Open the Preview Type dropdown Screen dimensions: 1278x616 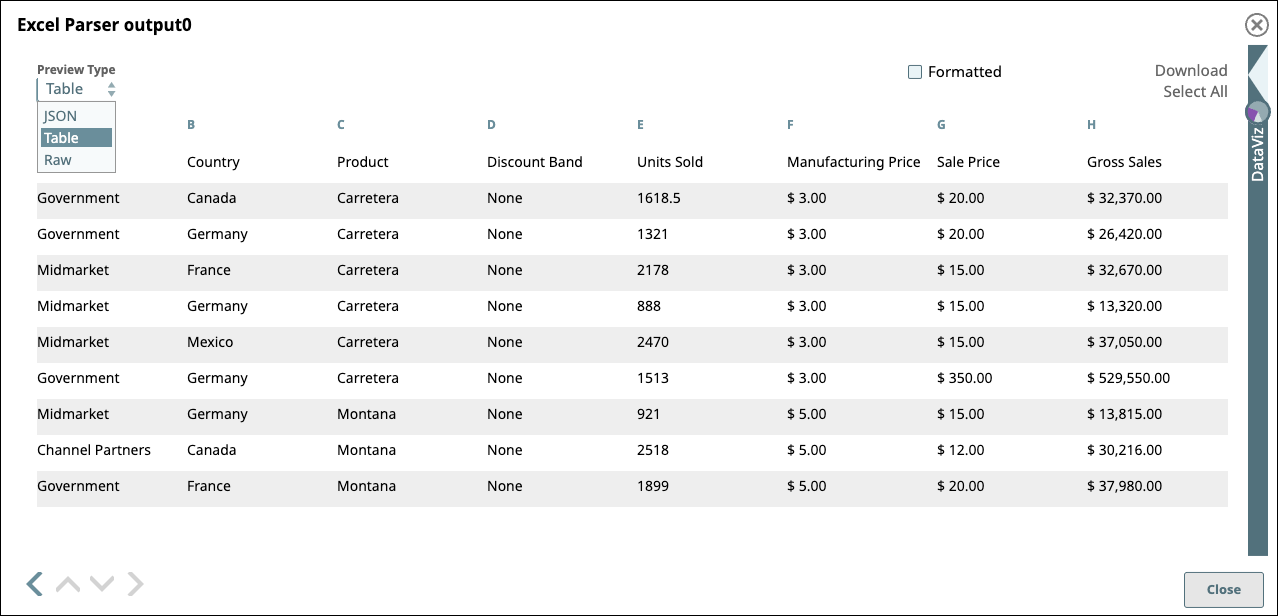pos(78,89)
